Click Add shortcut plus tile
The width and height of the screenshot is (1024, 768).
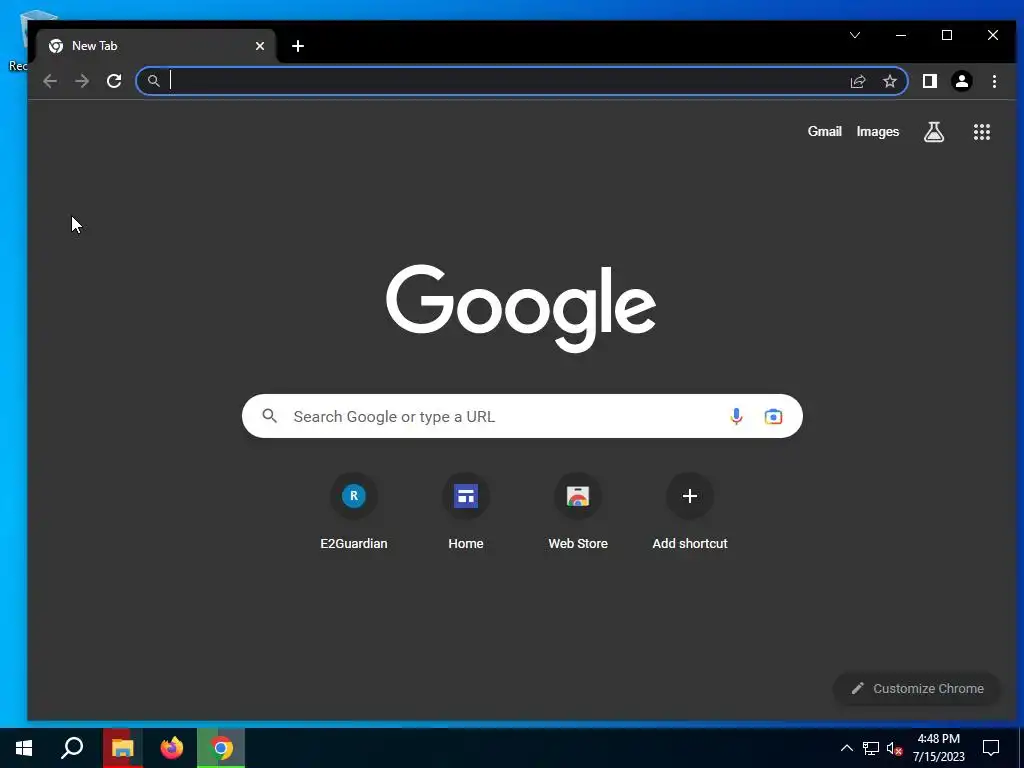coord(690,513)
